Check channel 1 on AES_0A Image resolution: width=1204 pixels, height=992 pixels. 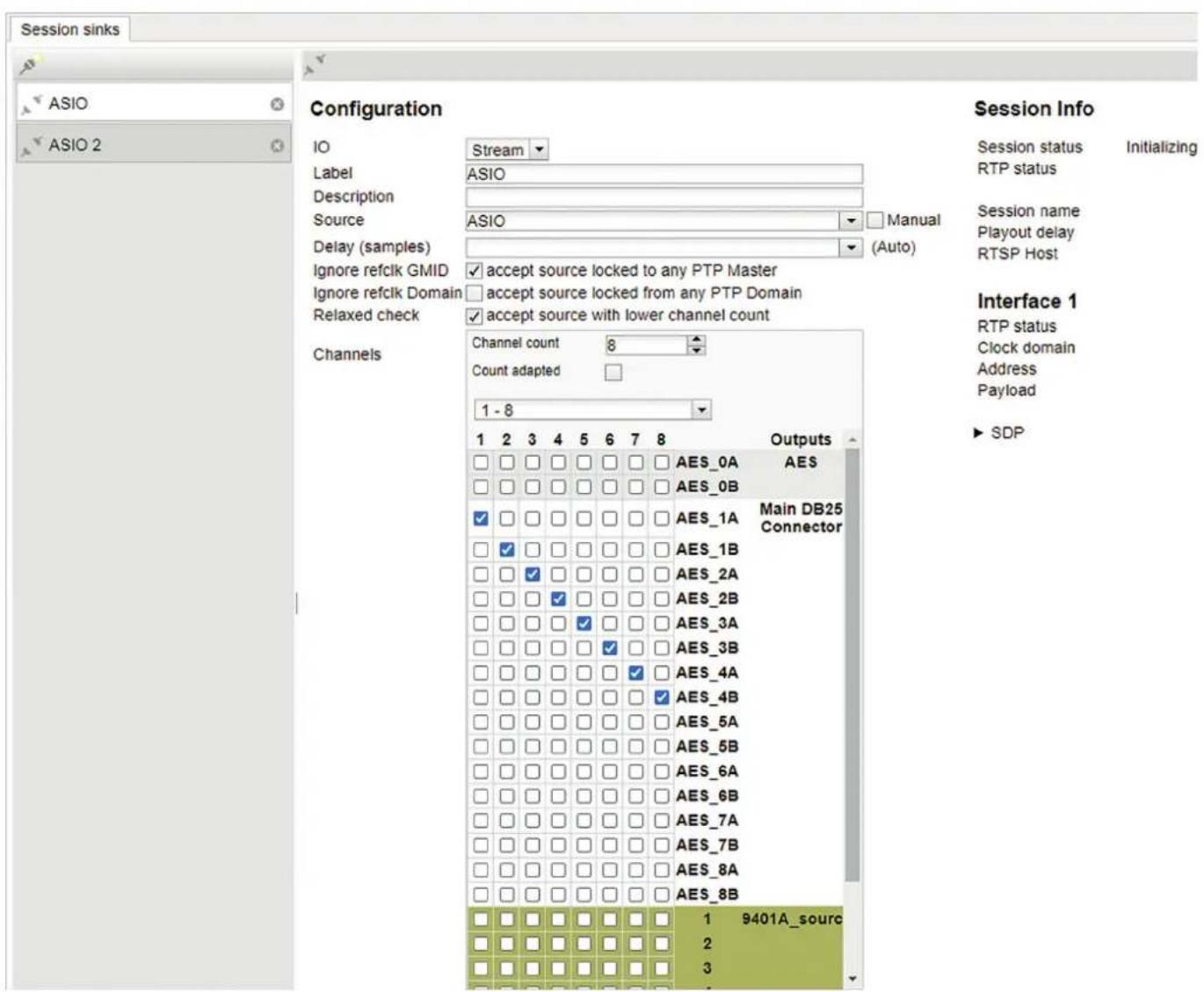481,462
